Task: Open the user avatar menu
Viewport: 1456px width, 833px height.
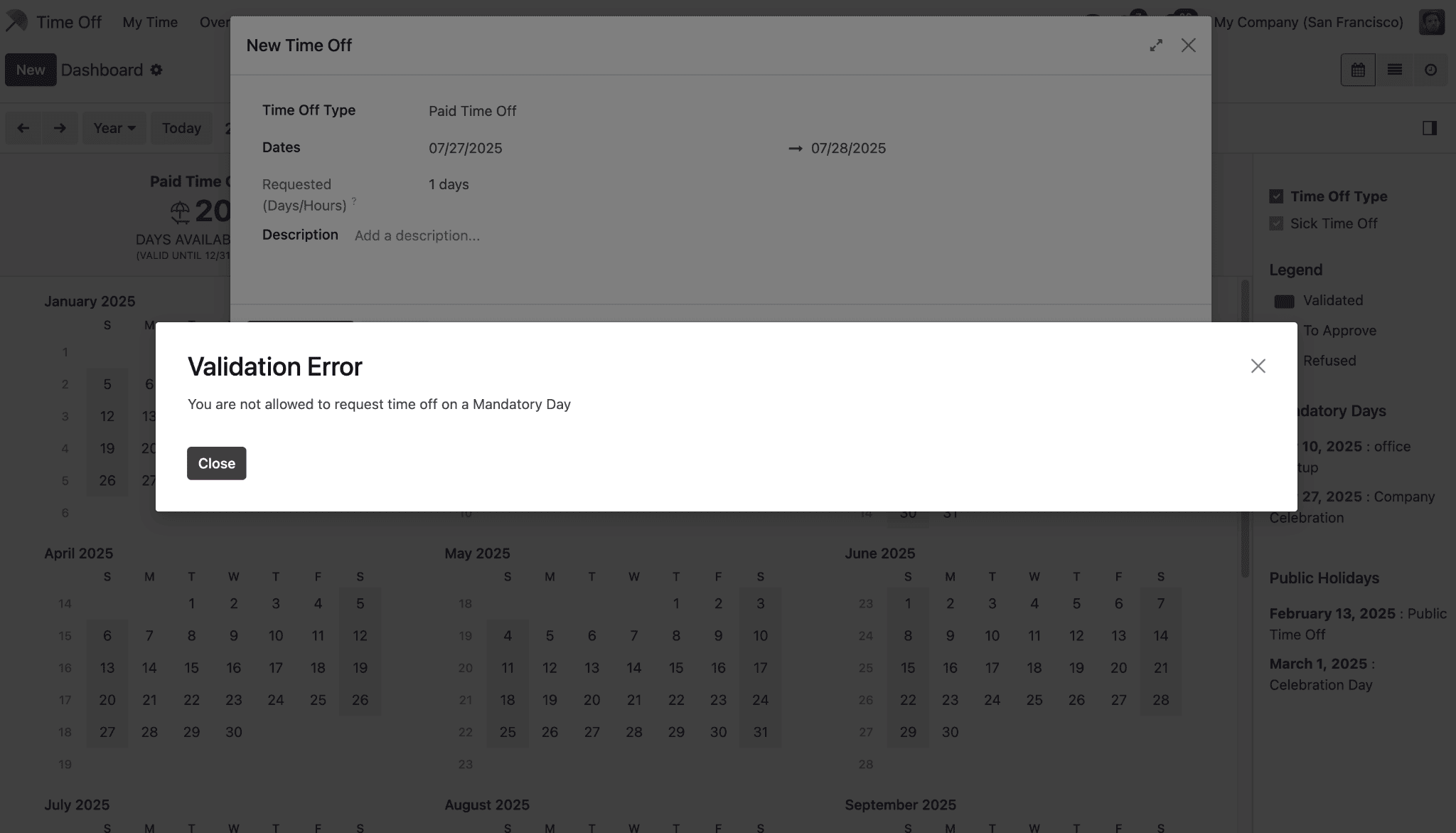Action: pos(1432,22)
